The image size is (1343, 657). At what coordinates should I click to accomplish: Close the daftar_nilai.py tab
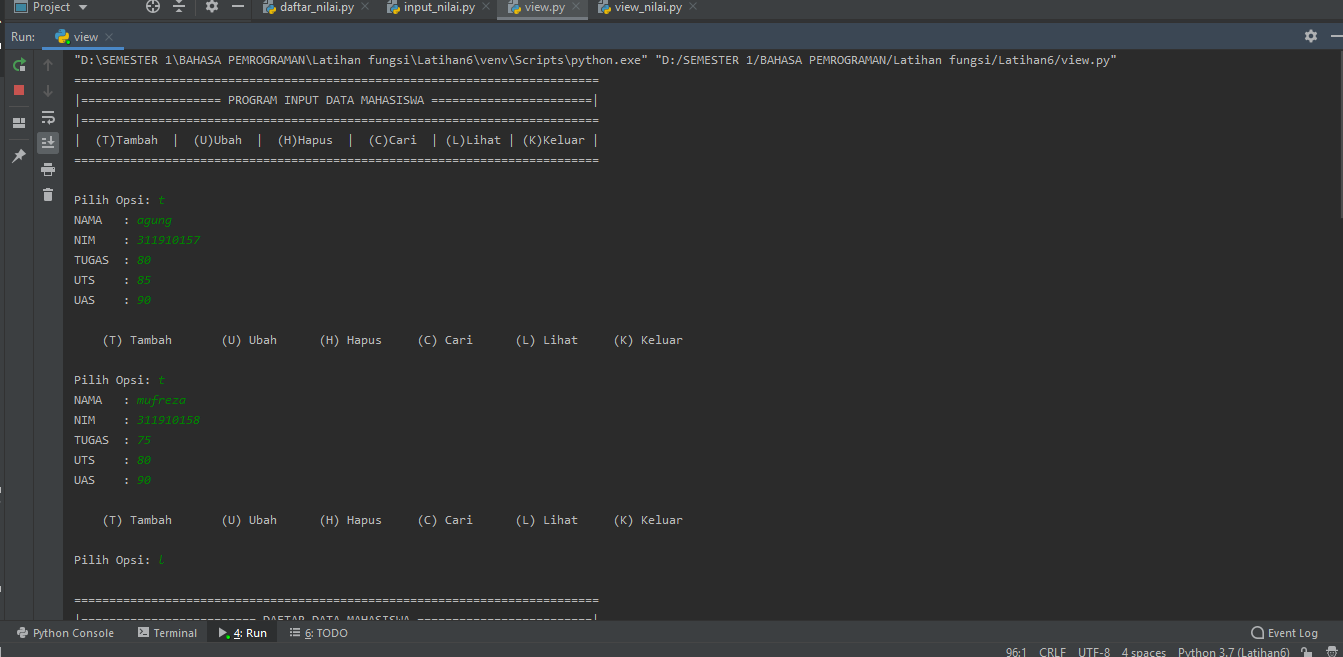tap(364, 7)
